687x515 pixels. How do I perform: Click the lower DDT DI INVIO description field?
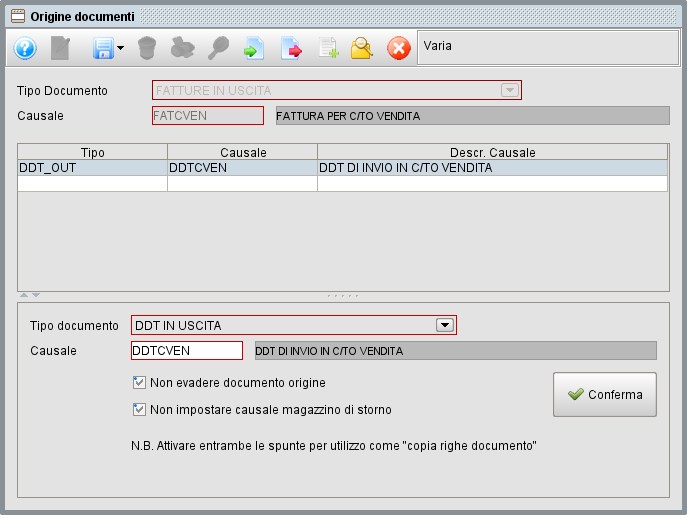coord(456,351)
